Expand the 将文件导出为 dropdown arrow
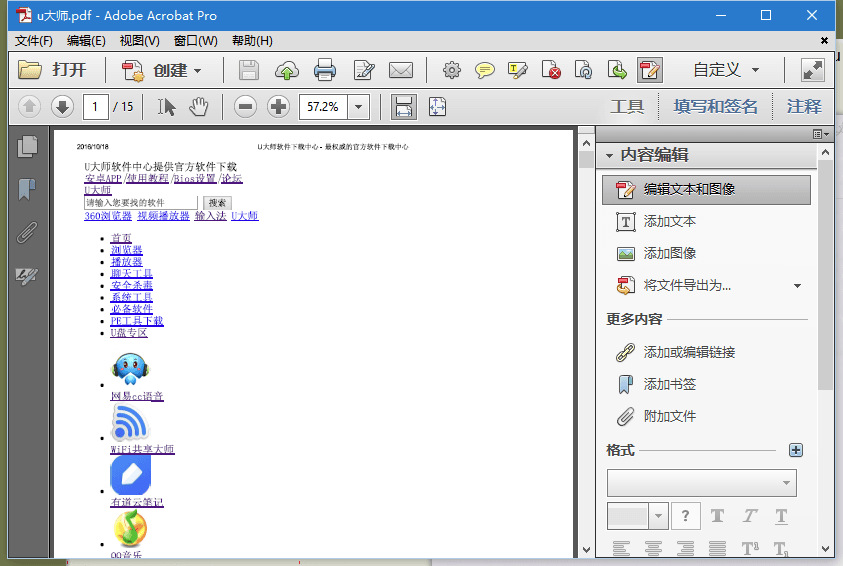843x566 pixels. (797, 286)
